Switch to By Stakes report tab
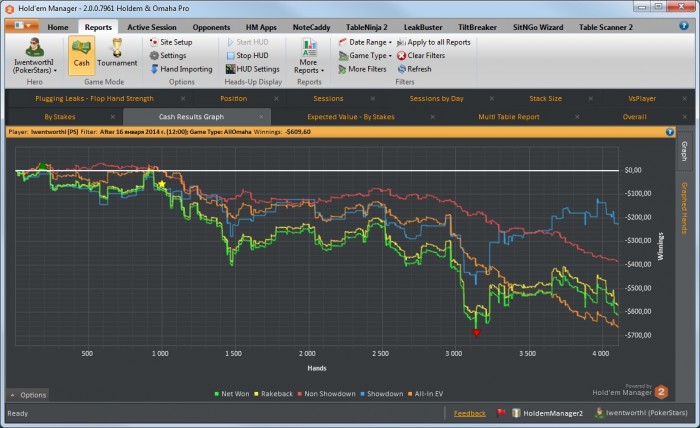 coord(60,117)
